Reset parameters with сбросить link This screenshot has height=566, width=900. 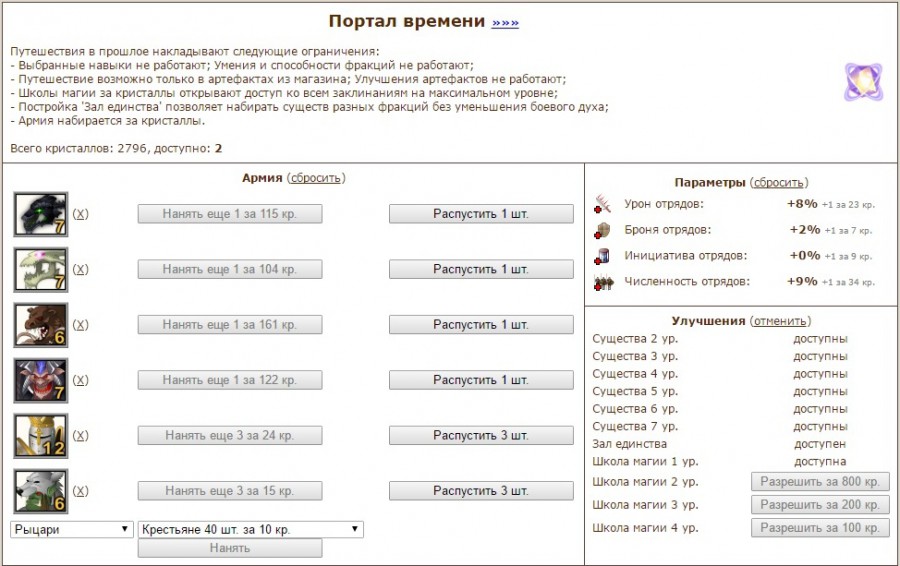pyautogui.click(x=779, y=183)
